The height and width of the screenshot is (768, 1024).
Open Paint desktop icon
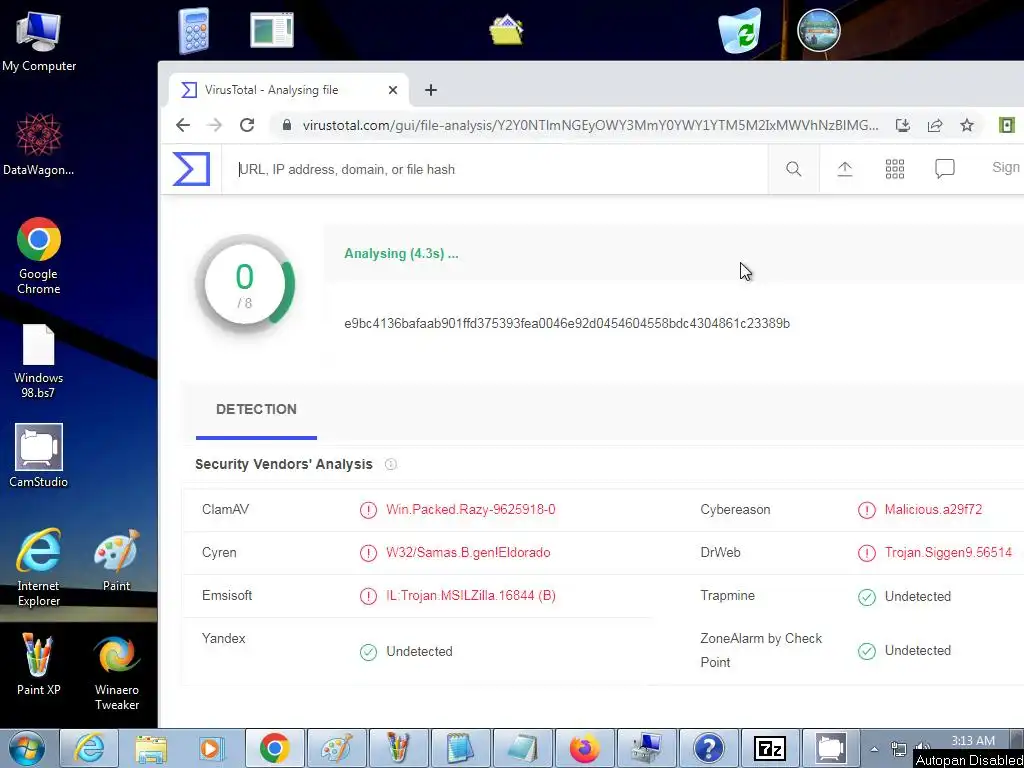pos(116,560)
